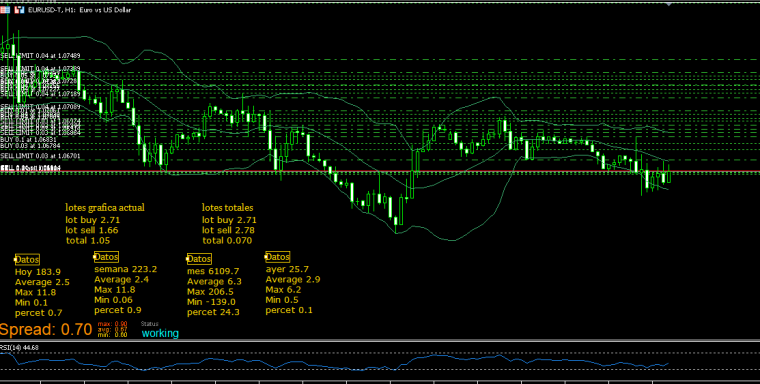Click the large 'Spread: 0.70' readout
This screenshot has height=384, width=760.
46,330
